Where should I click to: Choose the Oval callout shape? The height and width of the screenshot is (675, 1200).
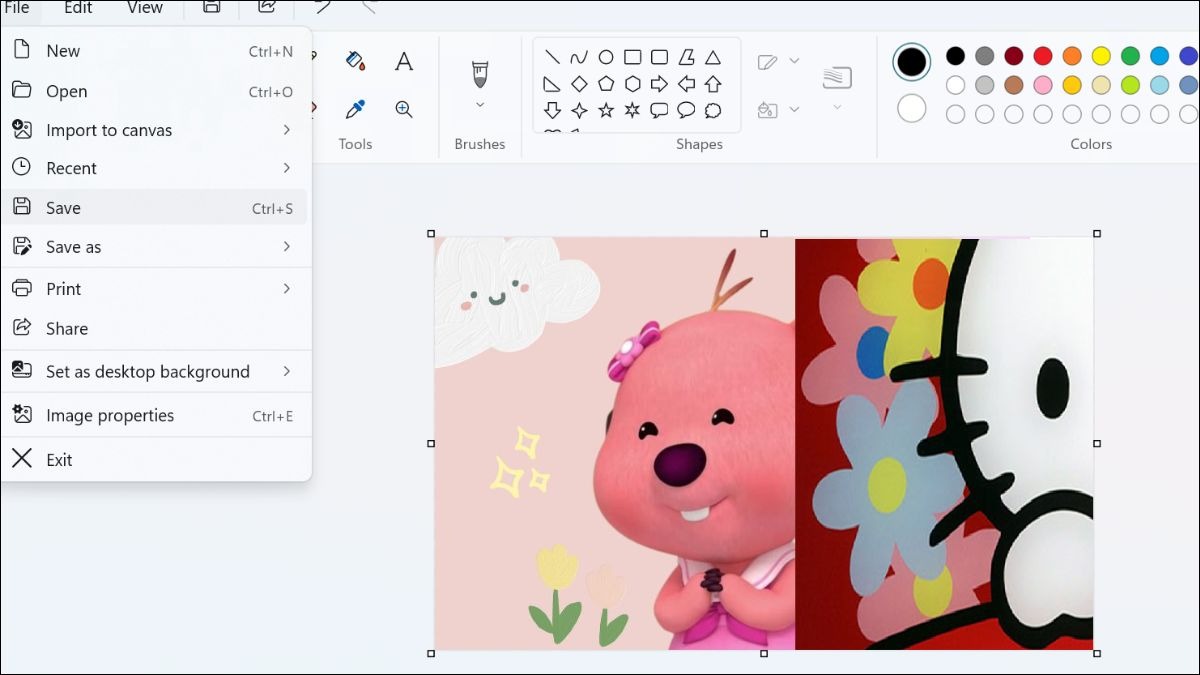[687, 110]
